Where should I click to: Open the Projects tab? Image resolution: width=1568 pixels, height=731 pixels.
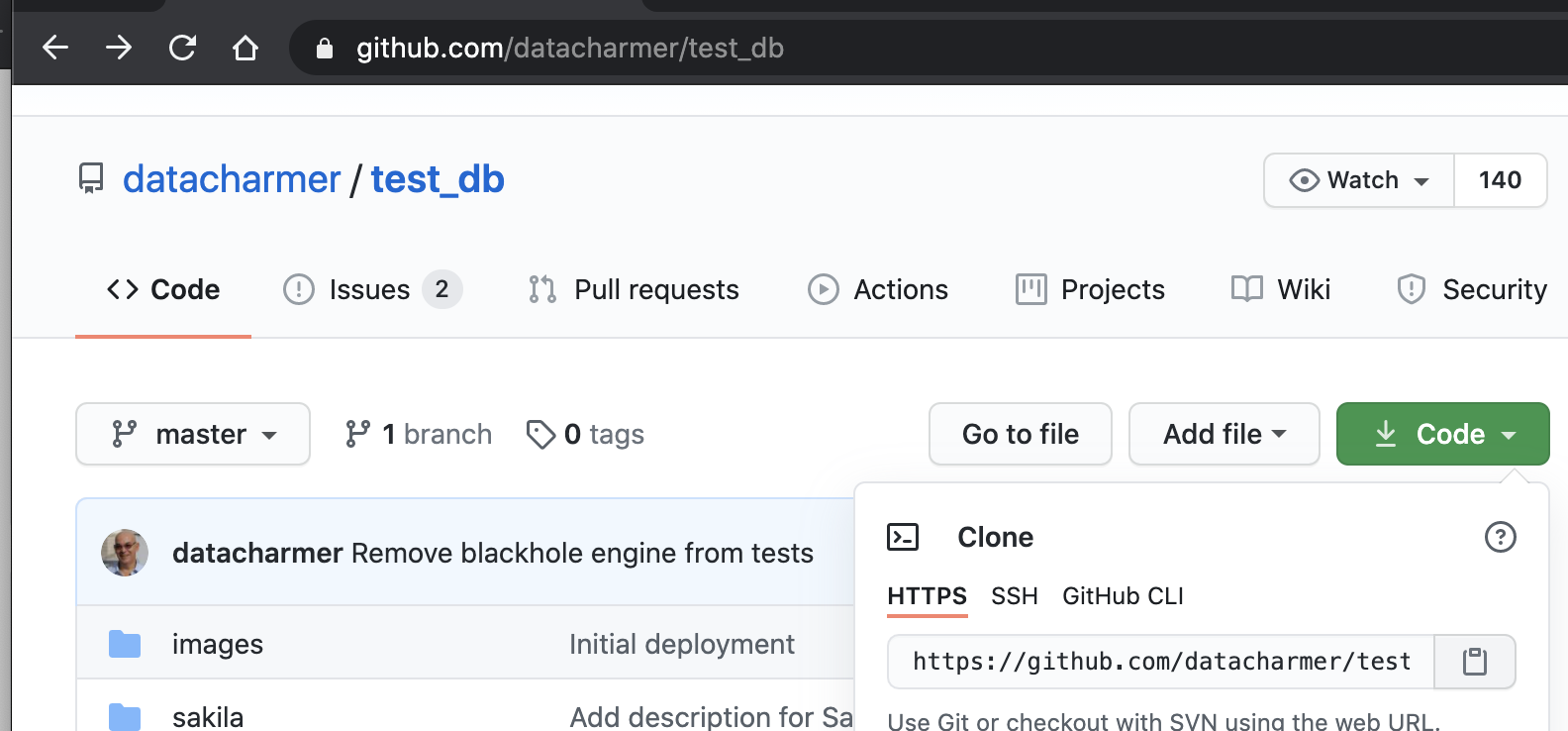click(1090, 289)
